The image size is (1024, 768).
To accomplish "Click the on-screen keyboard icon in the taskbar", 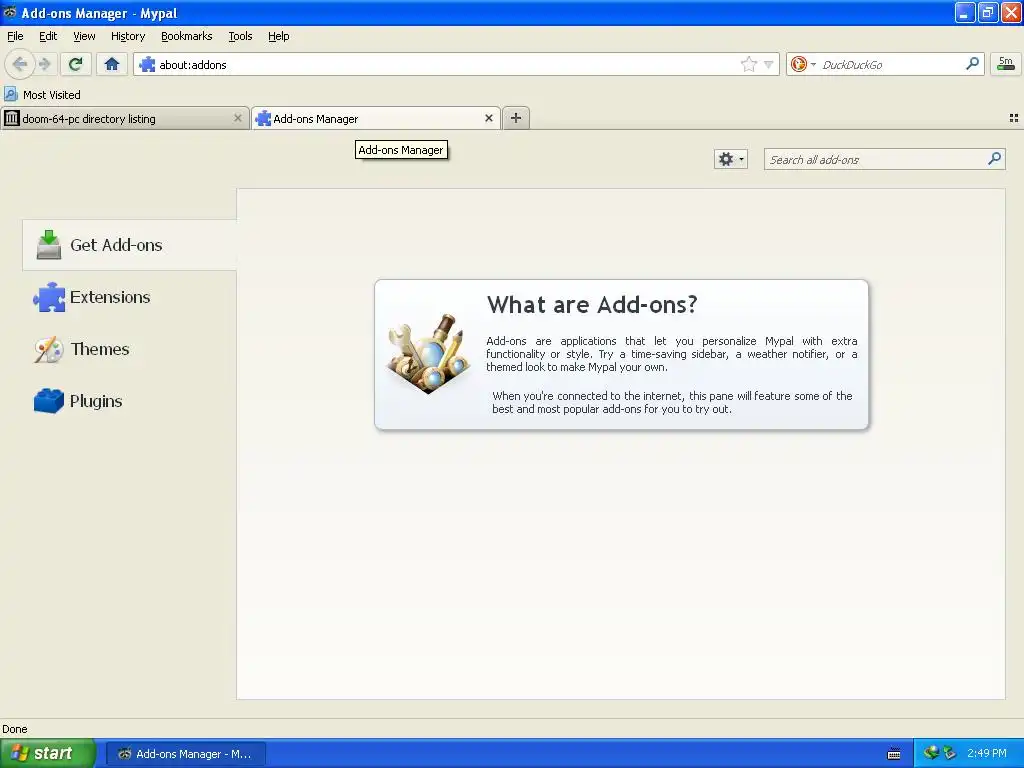I will point(894,754).
